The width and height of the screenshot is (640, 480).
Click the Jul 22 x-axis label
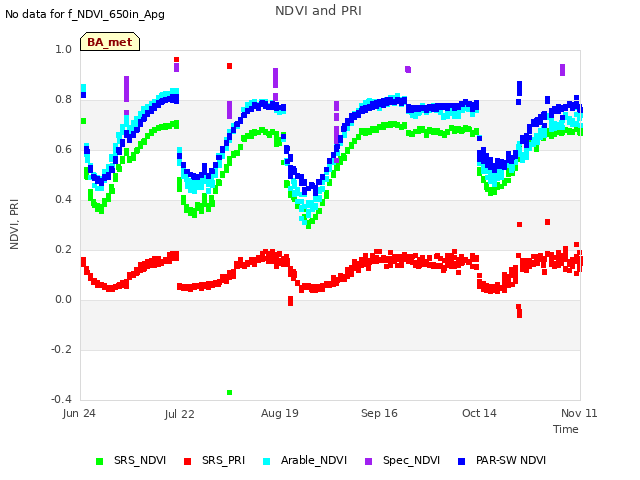tap(180, 414)
